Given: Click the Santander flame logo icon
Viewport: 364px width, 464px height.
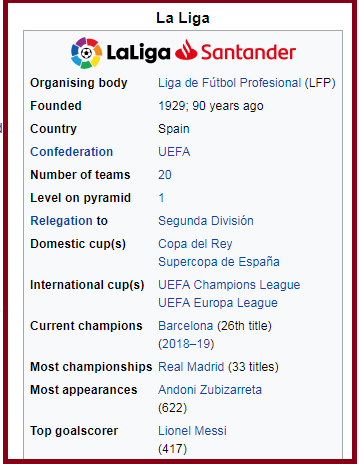Looking at the screenshot, I should pyautogui.click(x=186, y=50).
